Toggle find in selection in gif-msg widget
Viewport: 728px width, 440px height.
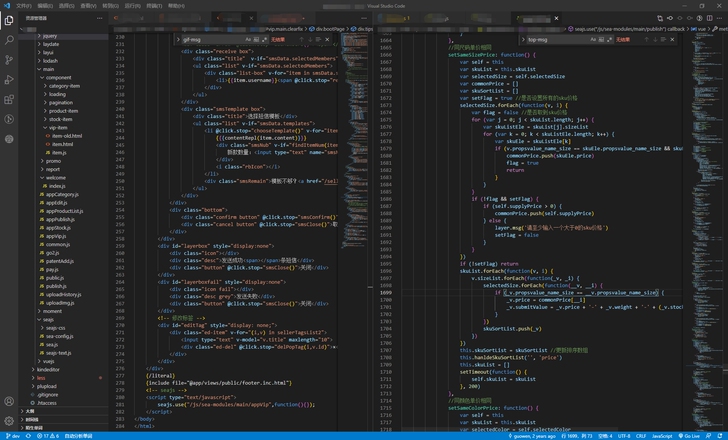tap(318, 39)
